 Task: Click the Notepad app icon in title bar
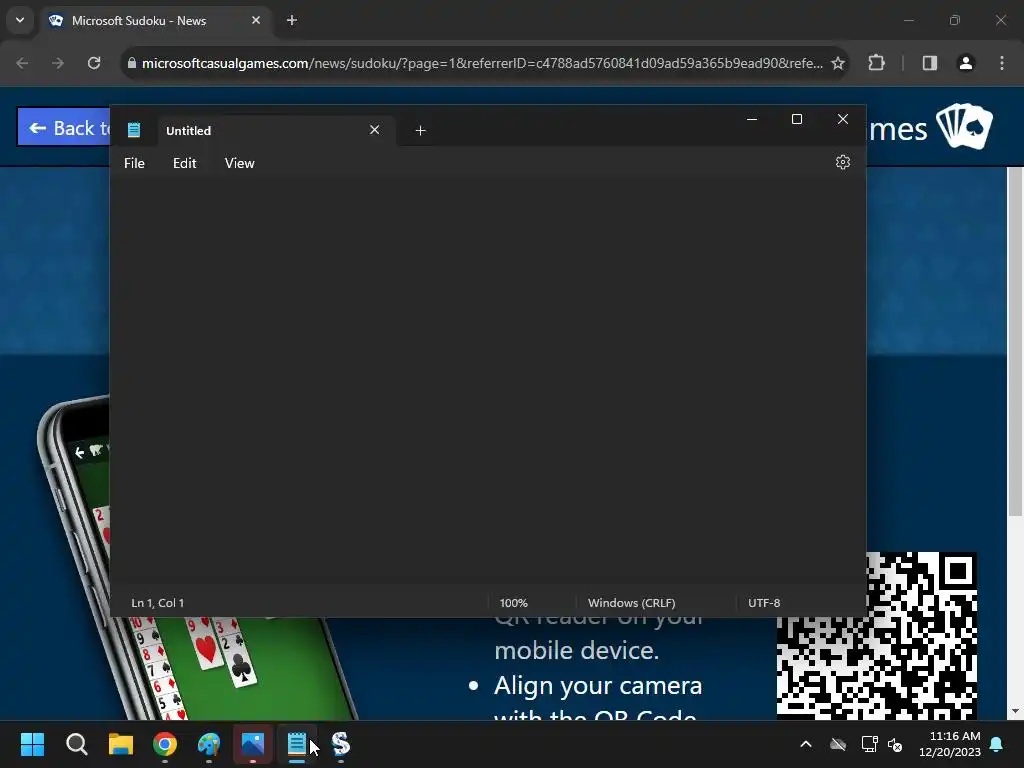(x=134, y=130)
